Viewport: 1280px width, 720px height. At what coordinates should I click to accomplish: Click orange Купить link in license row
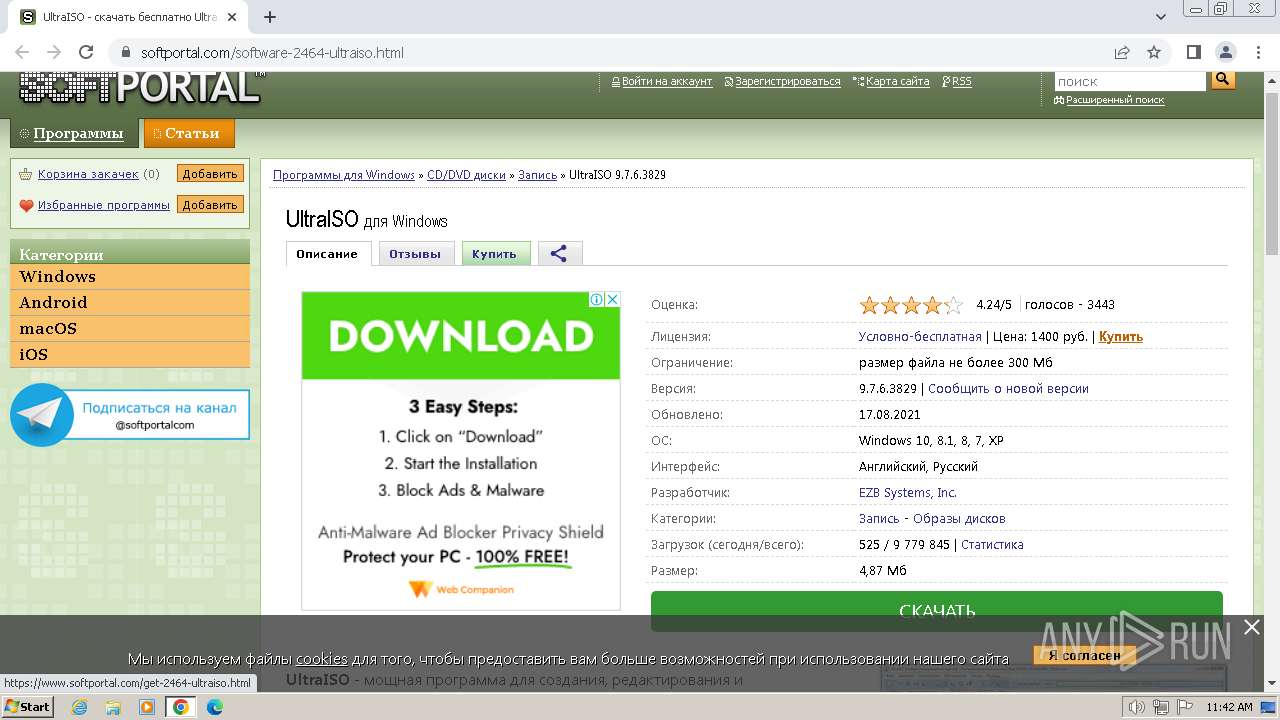click(1121, 337)
